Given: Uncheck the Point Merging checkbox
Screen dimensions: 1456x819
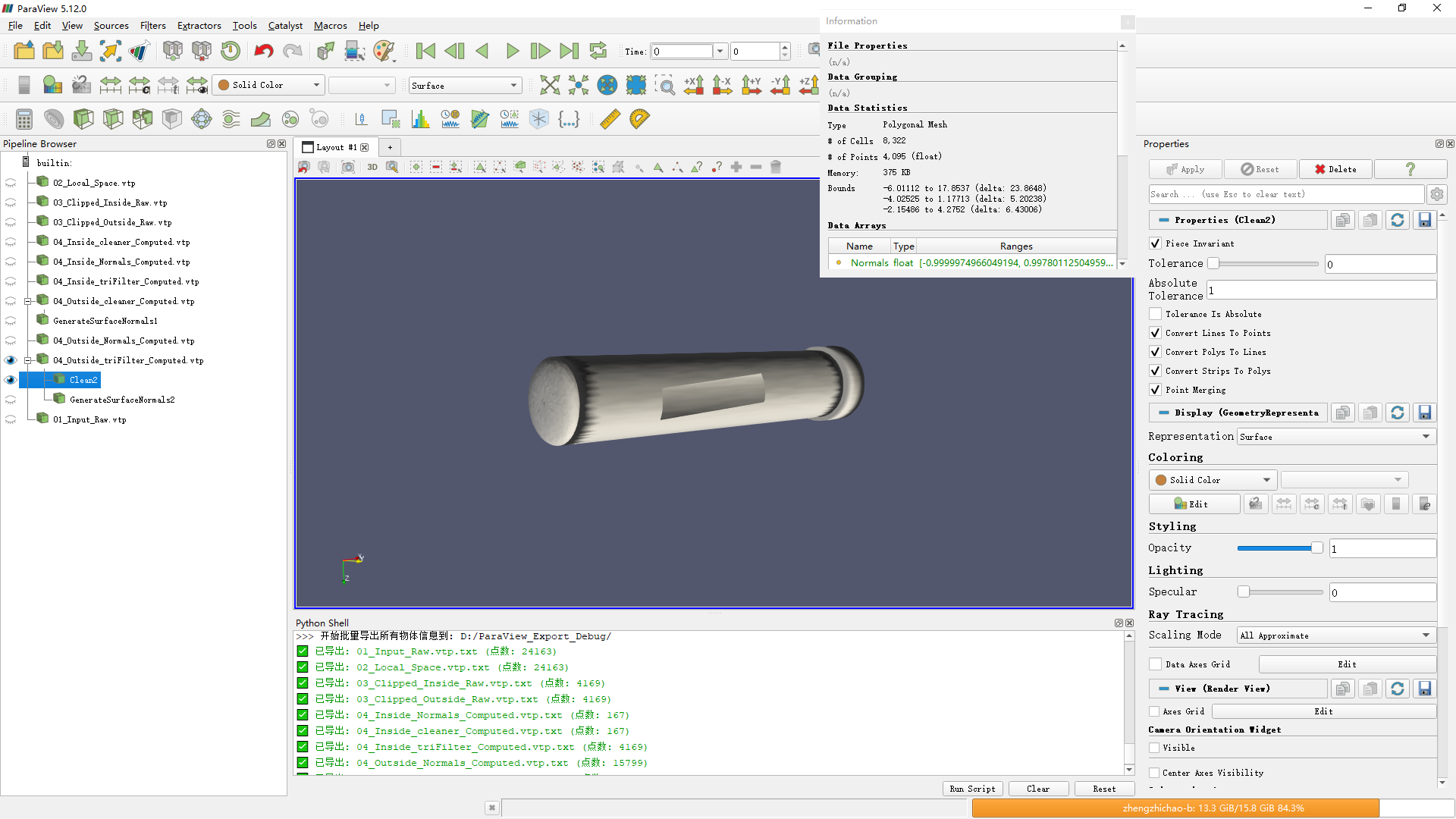Looking at the screenshot, I should pos(1155,390).
